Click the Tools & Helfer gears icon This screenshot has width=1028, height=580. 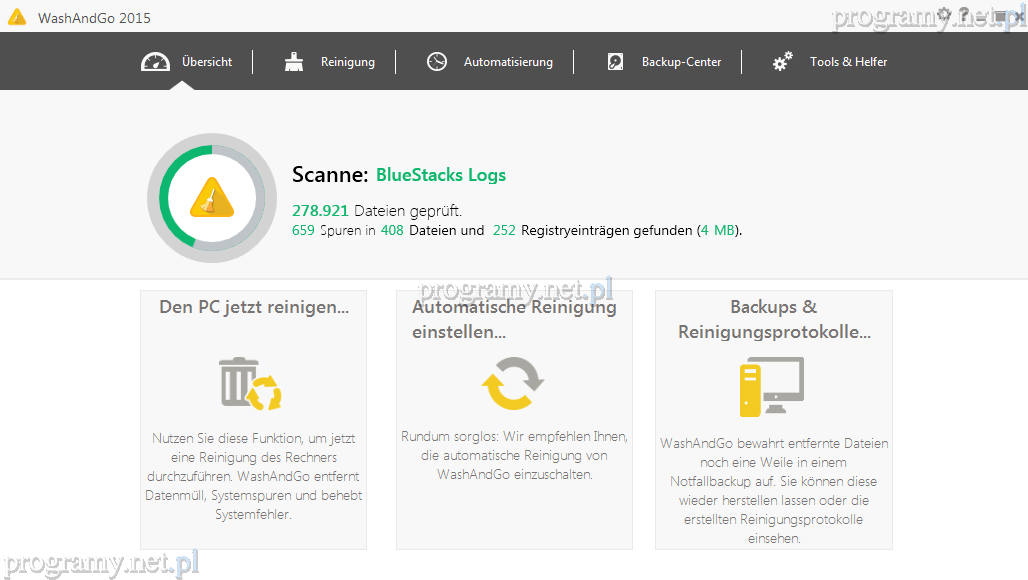783,62
